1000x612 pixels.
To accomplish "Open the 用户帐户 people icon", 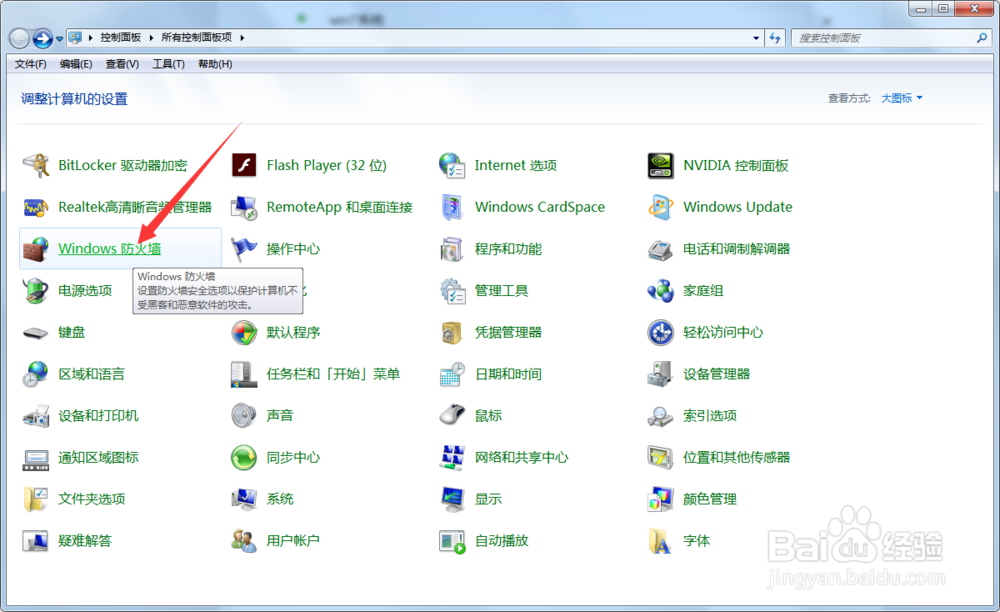I will pos(244,541).
